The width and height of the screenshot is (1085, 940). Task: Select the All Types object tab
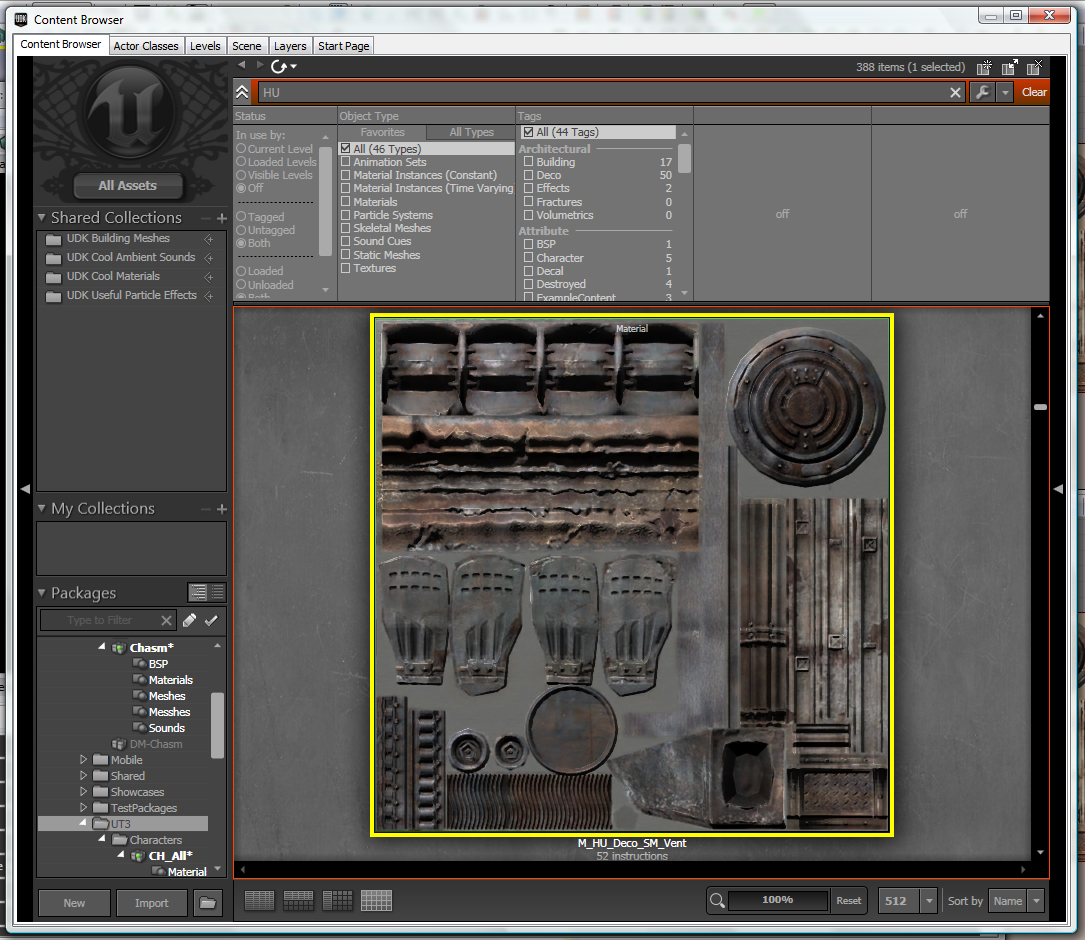(x=471, y=132)
